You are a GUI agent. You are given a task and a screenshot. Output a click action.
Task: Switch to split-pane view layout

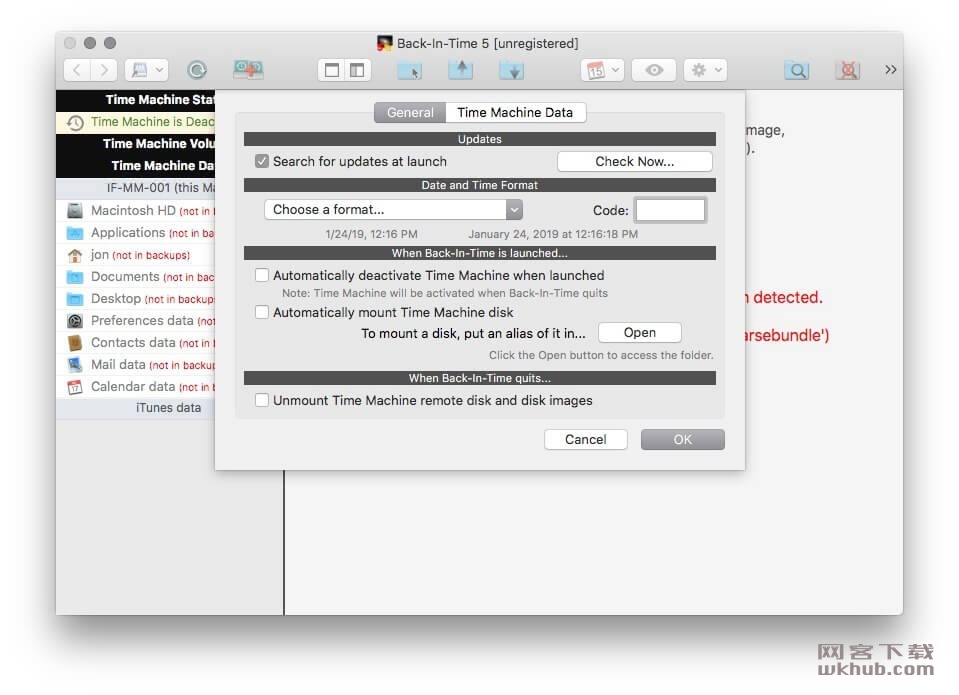pyautogui.click(x=357, y=70)
